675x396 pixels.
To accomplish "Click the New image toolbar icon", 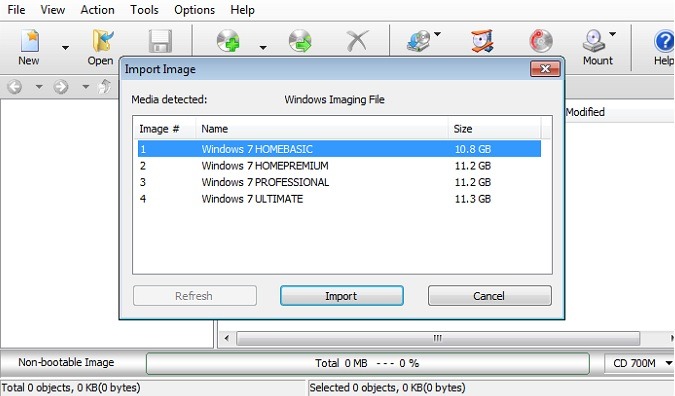I will 29,41.
